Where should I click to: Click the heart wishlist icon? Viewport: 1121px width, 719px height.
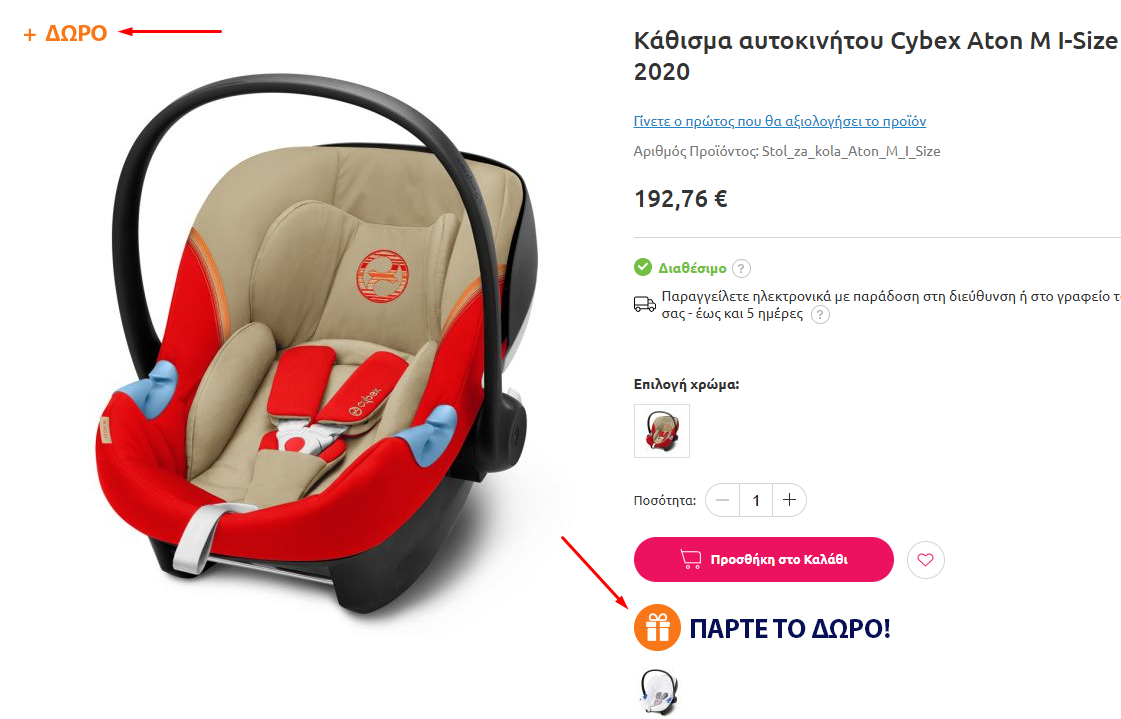(925, 560)
